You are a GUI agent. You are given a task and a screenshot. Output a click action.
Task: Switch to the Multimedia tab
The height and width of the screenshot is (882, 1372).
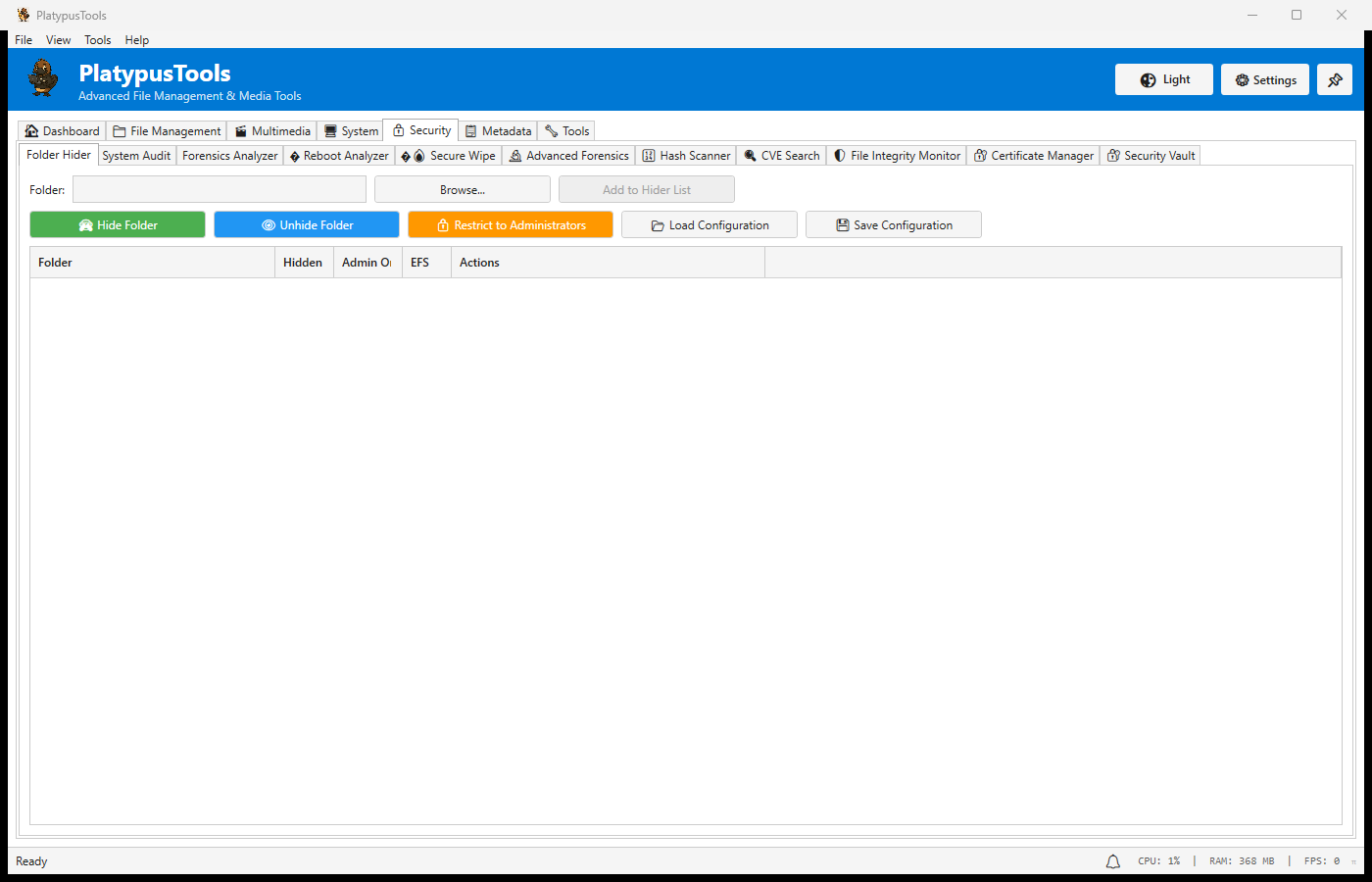271,131
